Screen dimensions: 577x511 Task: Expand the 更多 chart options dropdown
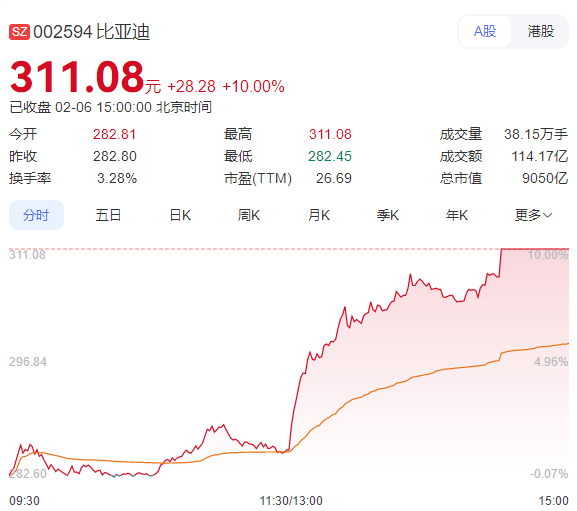pyautogui.click(x=533, y=215)
